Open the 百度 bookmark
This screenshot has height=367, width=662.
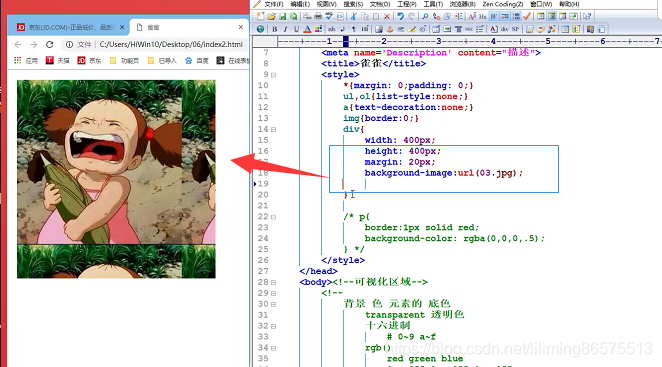point(197,60)
